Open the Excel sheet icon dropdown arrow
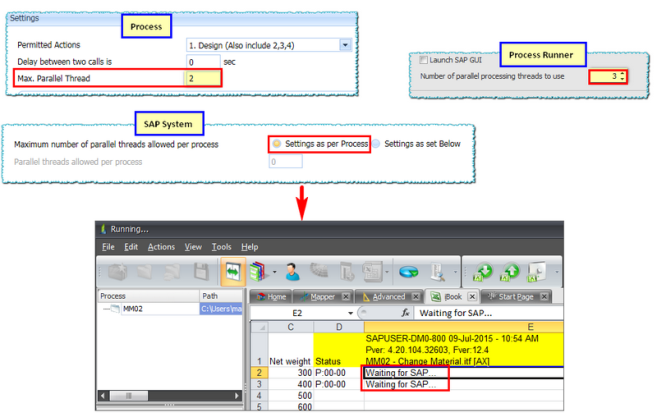The image size is (657, 417). 387,272
